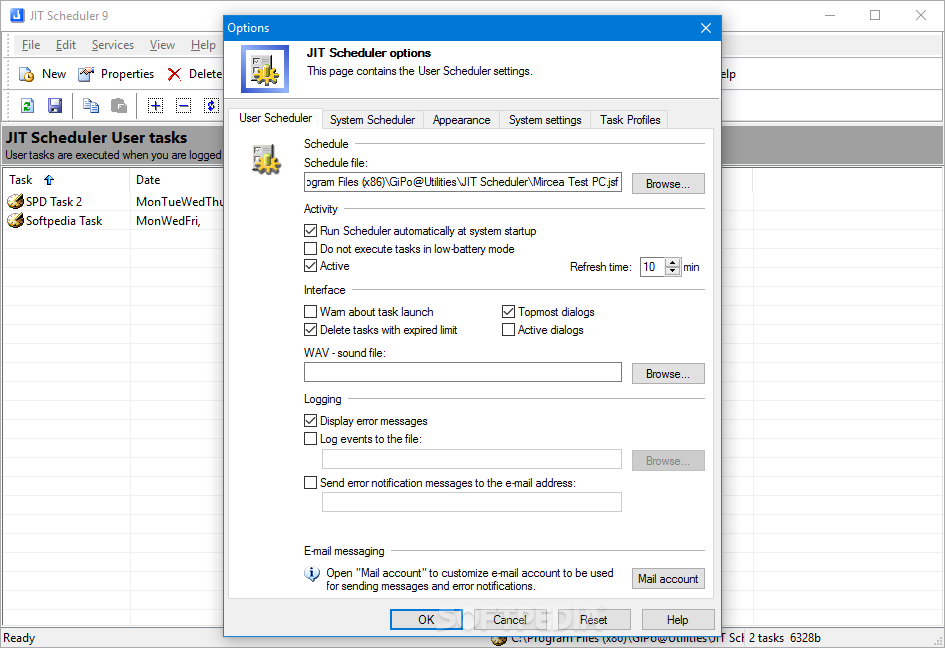Image resolution: width=945 pixels, height=648 pixels.
Task: Confirm options with OK button
Action: 426,620
